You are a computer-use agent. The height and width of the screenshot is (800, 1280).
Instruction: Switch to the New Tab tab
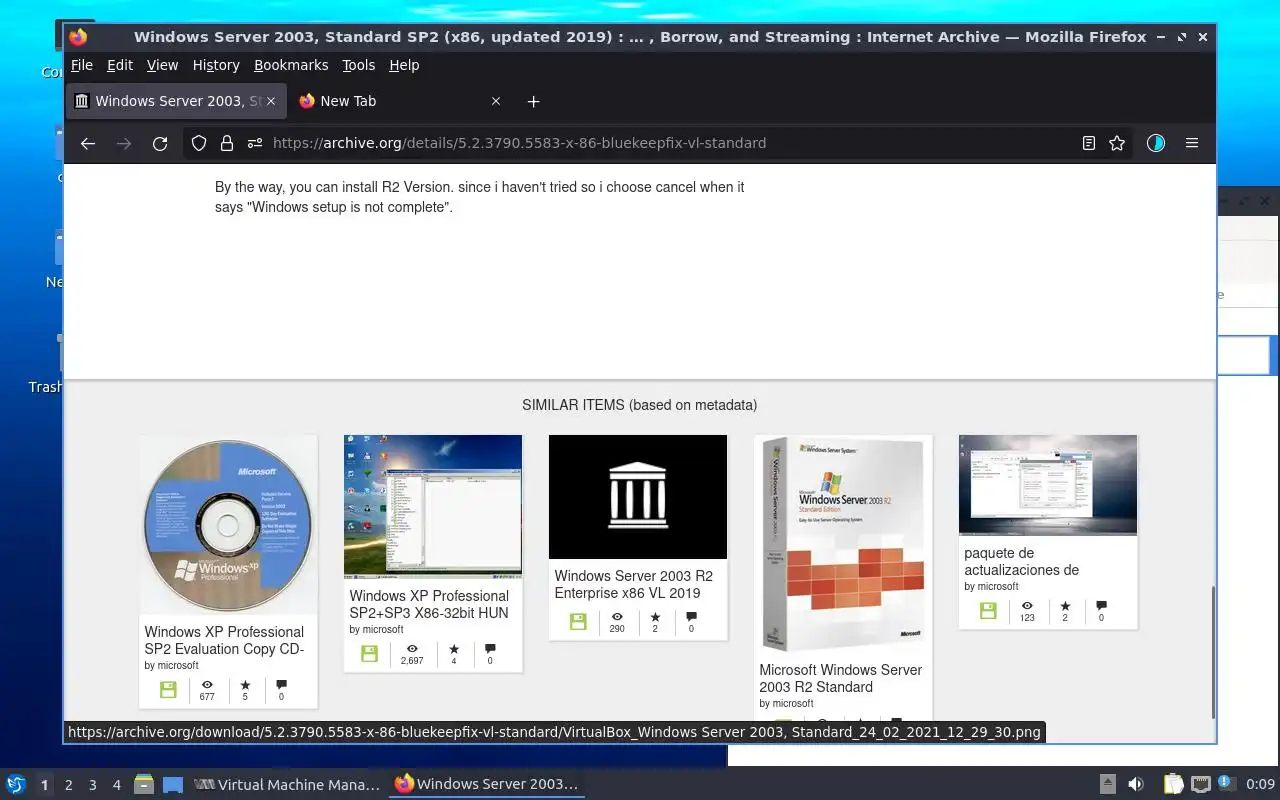point(400,101)
